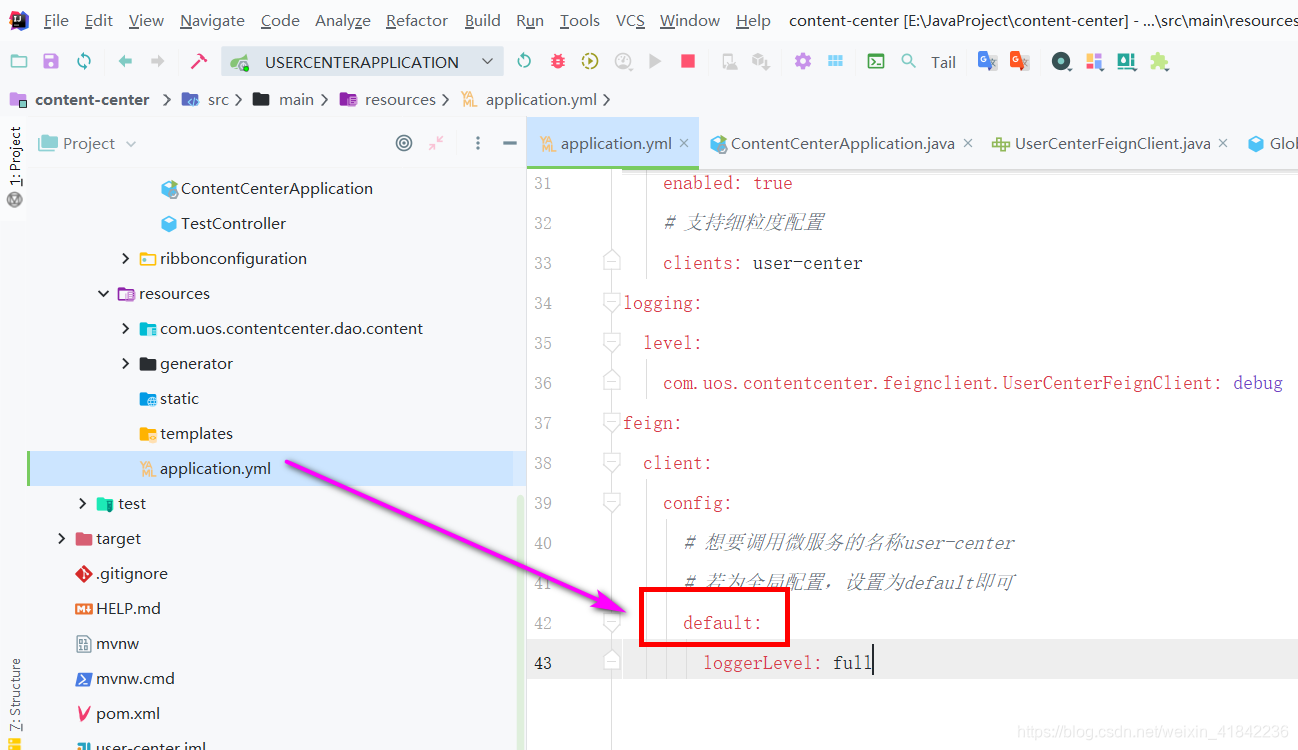Close the UserCenterFeignClient.java tab
1298x750 pixels.
(1222, 143)
